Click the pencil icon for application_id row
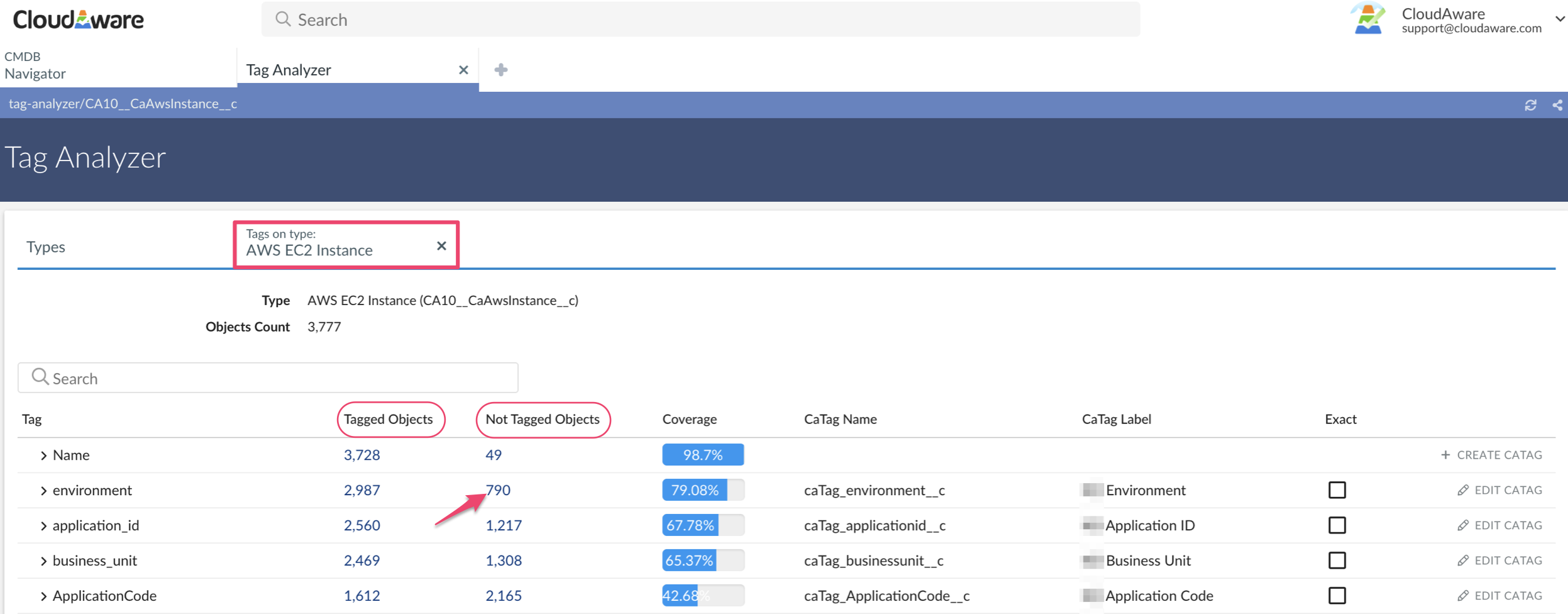 [x=1463, y=525]
